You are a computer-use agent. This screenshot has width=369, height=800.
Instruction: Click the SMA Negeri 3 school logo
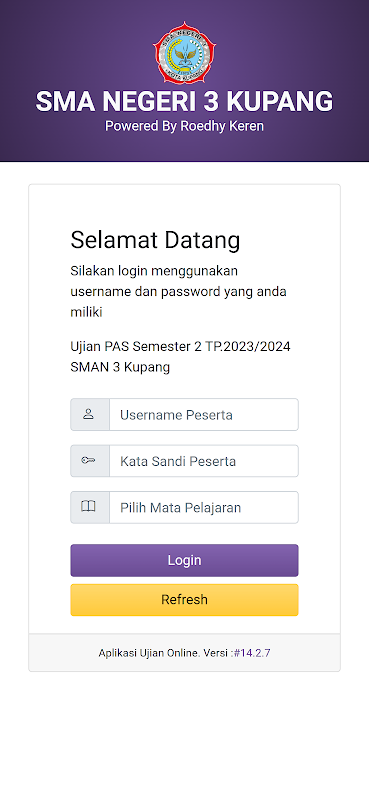[184, 53]
